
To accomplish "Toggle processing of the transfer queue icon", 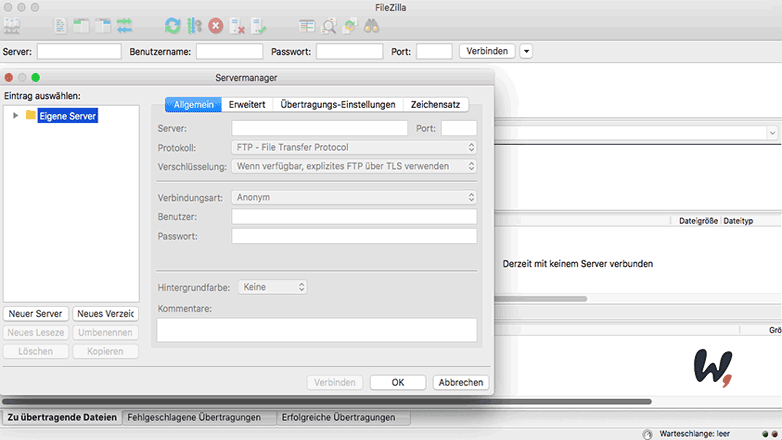I will pos(194,26).
